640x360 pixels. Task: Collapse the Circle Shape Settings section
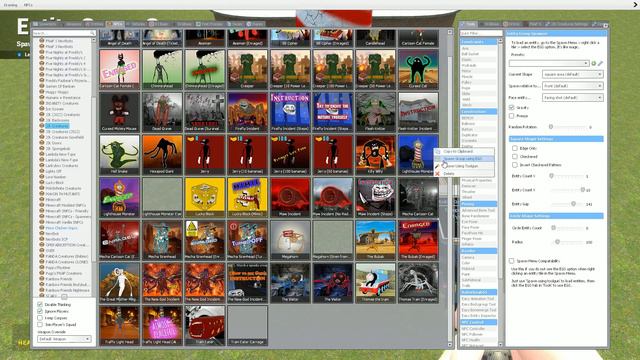point(556,216)
